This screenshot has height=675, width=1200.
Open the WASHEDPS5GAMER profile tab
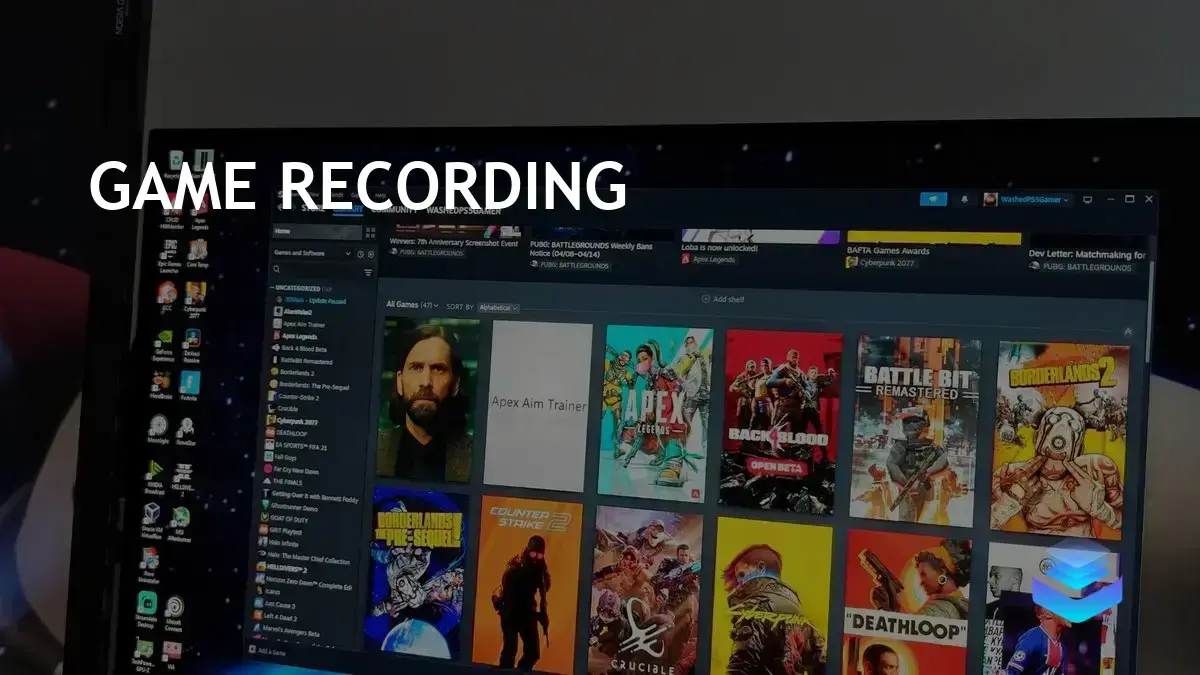pos(463,210)
